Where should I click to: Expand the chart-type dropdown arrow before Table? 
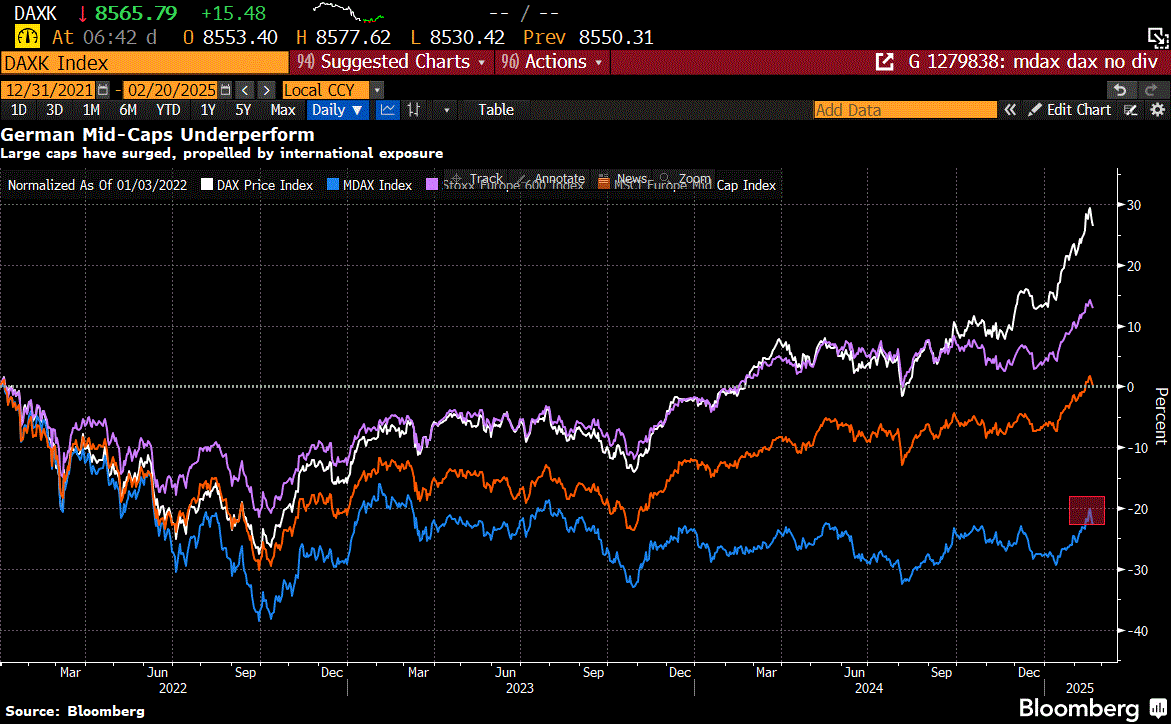click(x=447, y=110)
